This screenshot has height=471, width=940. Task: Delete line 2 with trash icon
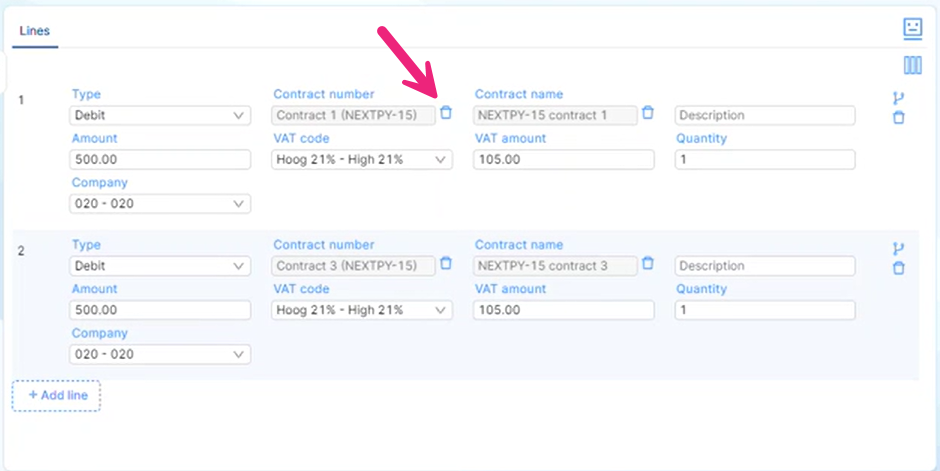click(x=898, y=268)
